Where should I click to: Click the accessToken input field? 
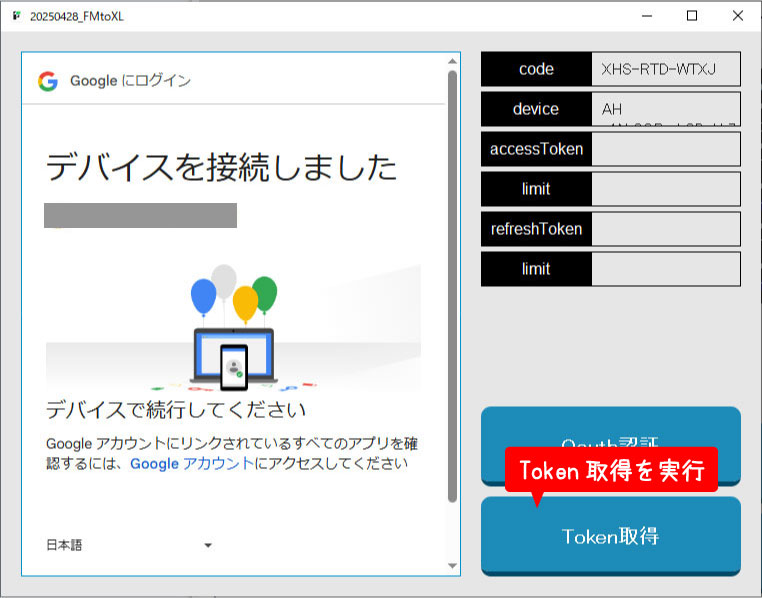(666, 149)
